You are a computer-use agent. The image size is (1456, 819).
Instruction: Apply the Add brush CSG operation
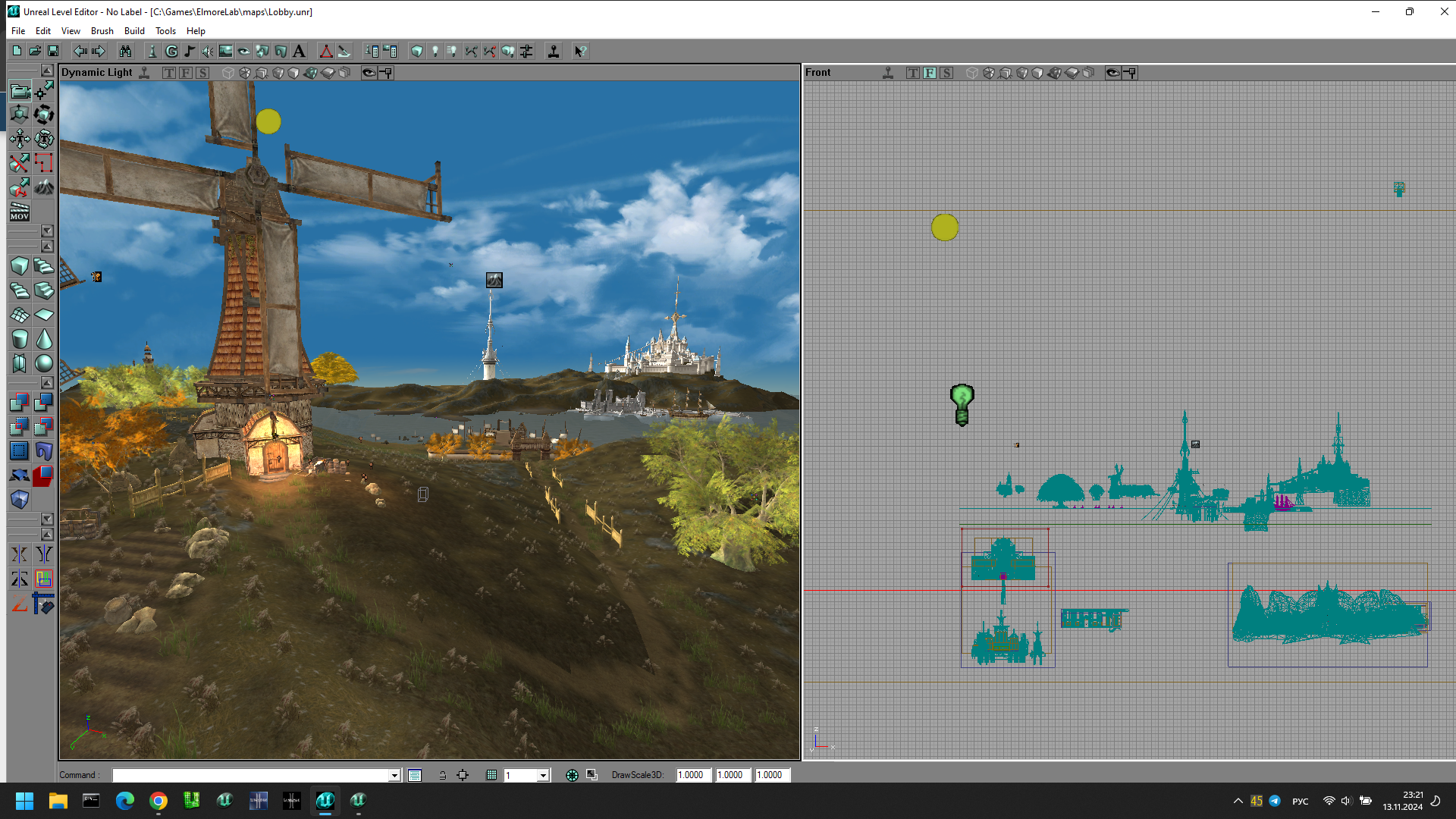(20, 403)
